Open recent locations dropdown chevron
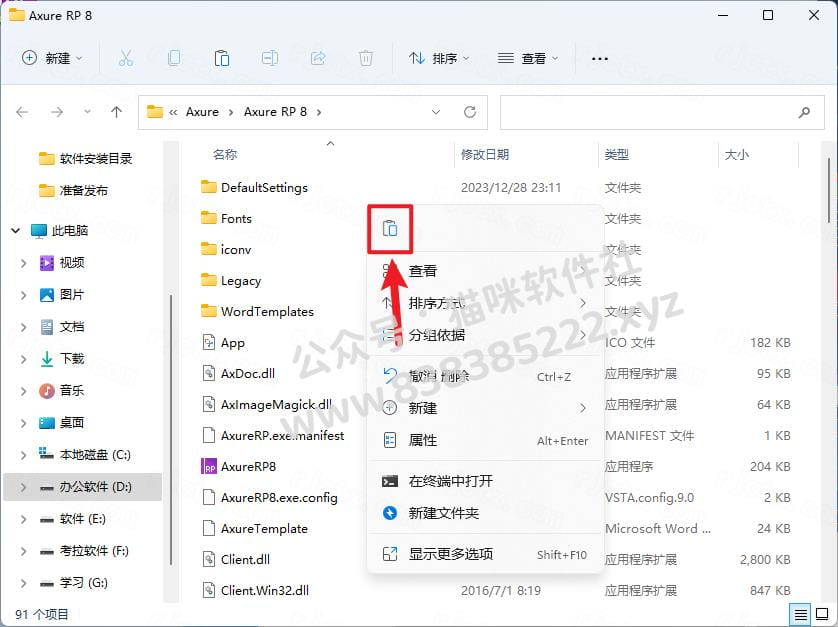 (87, 112)
